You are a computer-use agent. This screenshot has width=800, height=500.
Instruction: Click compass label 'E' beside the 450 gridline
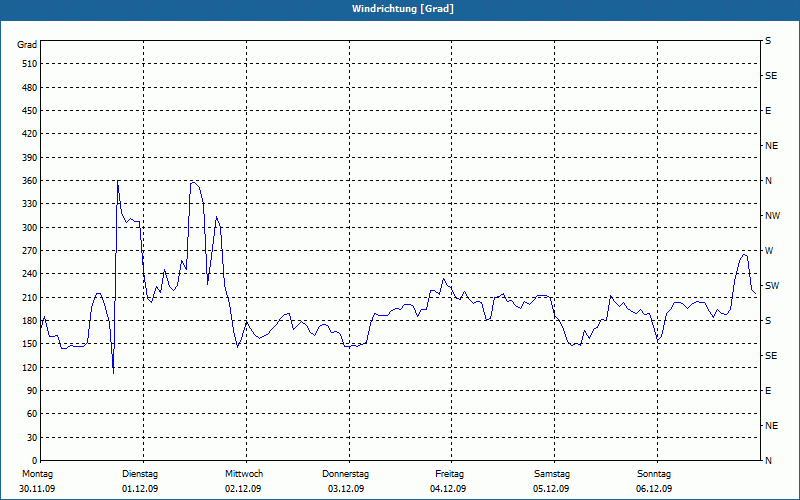(768, 111)
